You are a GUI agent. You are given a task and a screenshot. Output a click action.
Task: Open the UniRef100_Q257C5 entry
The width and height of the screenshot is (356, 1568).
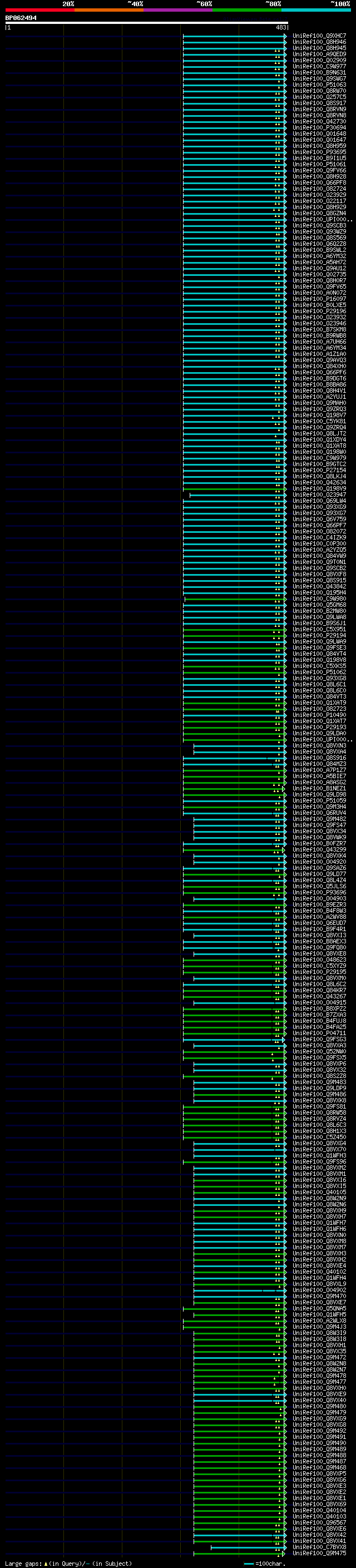(x=319, y=97)
